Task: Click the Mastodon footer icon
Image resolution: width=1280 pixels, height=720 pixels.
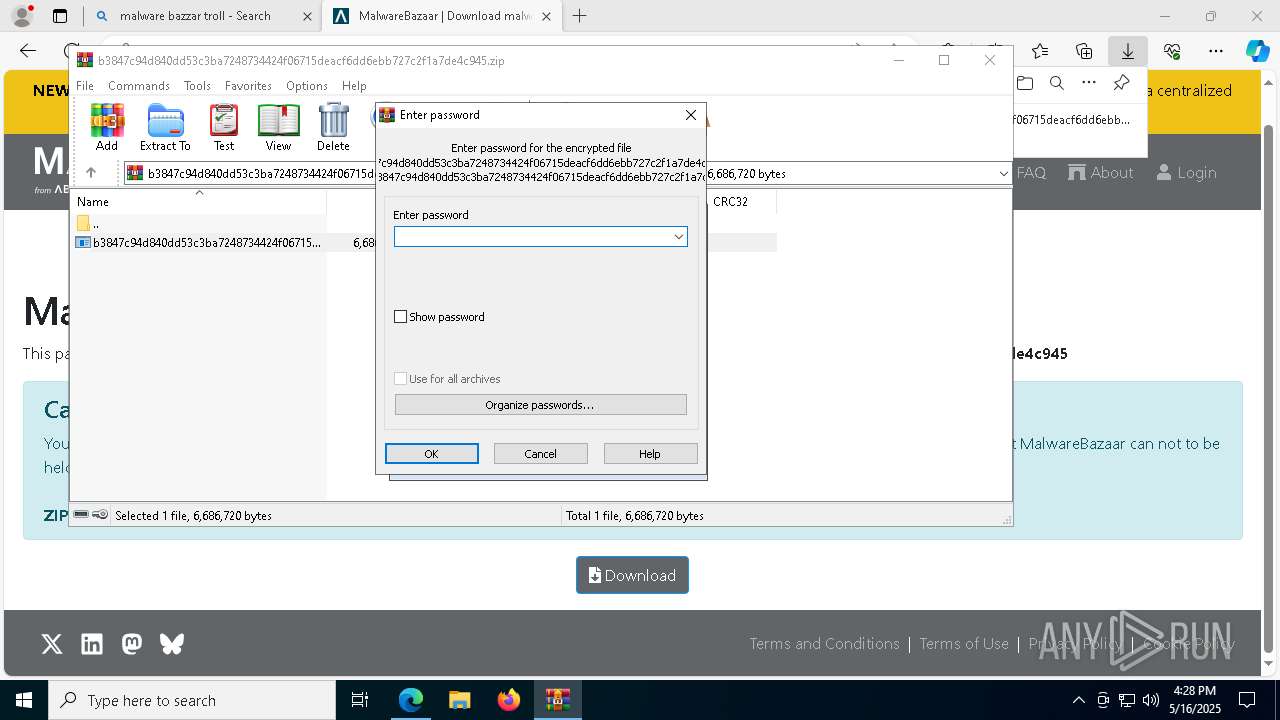Action: tap(132, 644)
